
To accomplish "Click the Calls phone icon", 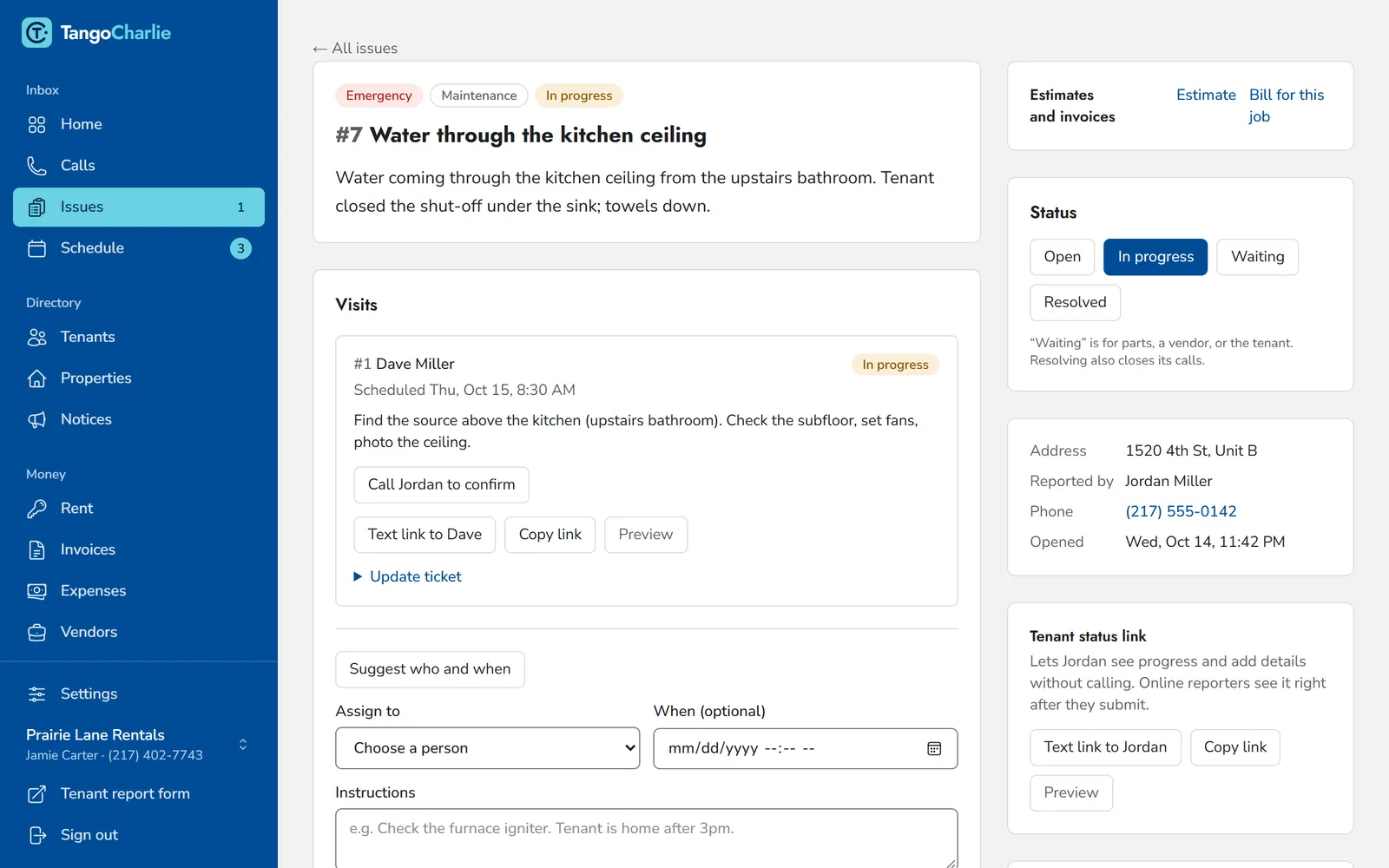I will click(x=36, y=166).
